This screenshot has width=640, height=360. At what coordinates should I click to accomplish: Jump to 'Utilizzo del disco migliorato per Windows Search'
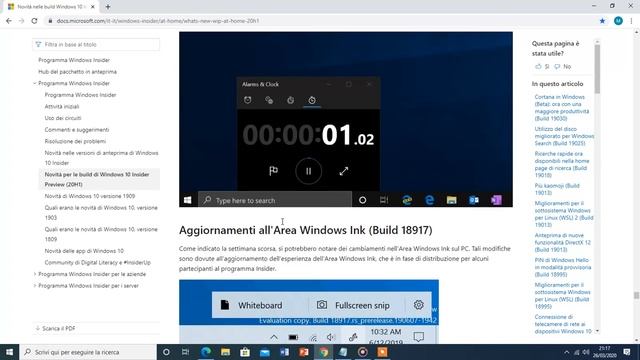pos(564,136)
